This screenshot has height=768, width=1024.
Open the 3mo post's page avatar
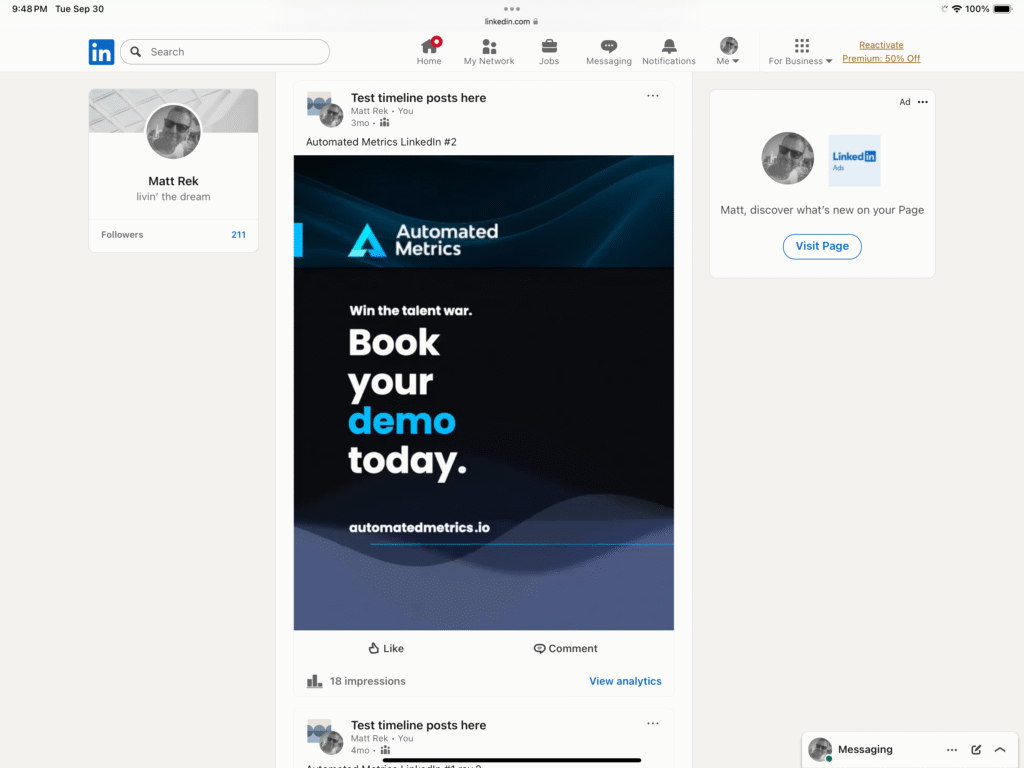tap(325, 109)
